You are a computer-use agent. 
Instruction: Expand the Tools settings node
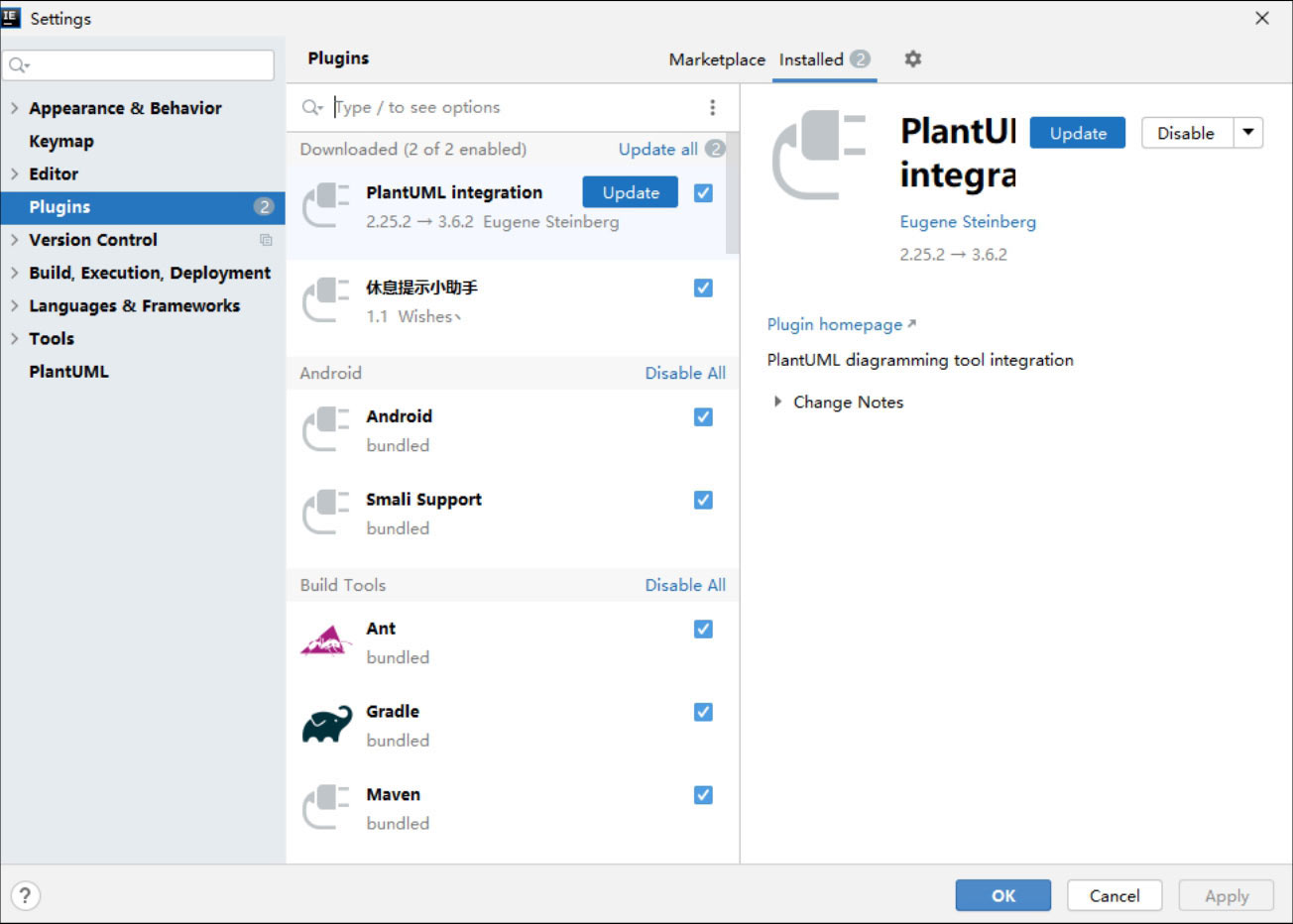point(14,338)
